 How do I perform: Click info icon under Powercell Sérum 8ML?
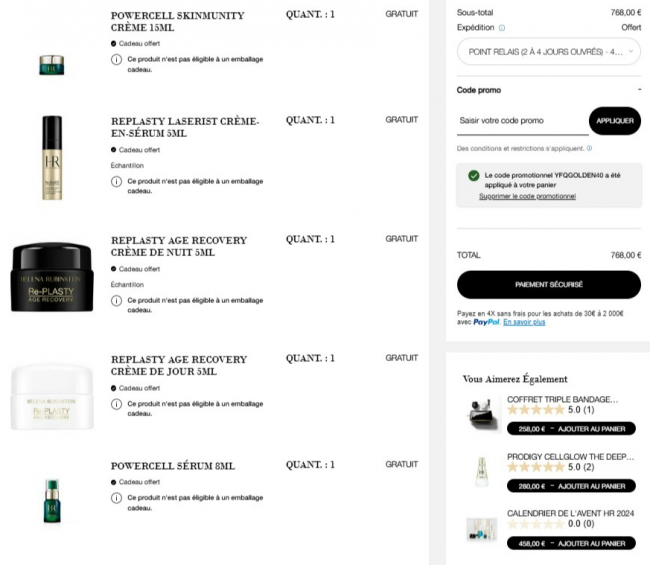[x=116, y=498]
